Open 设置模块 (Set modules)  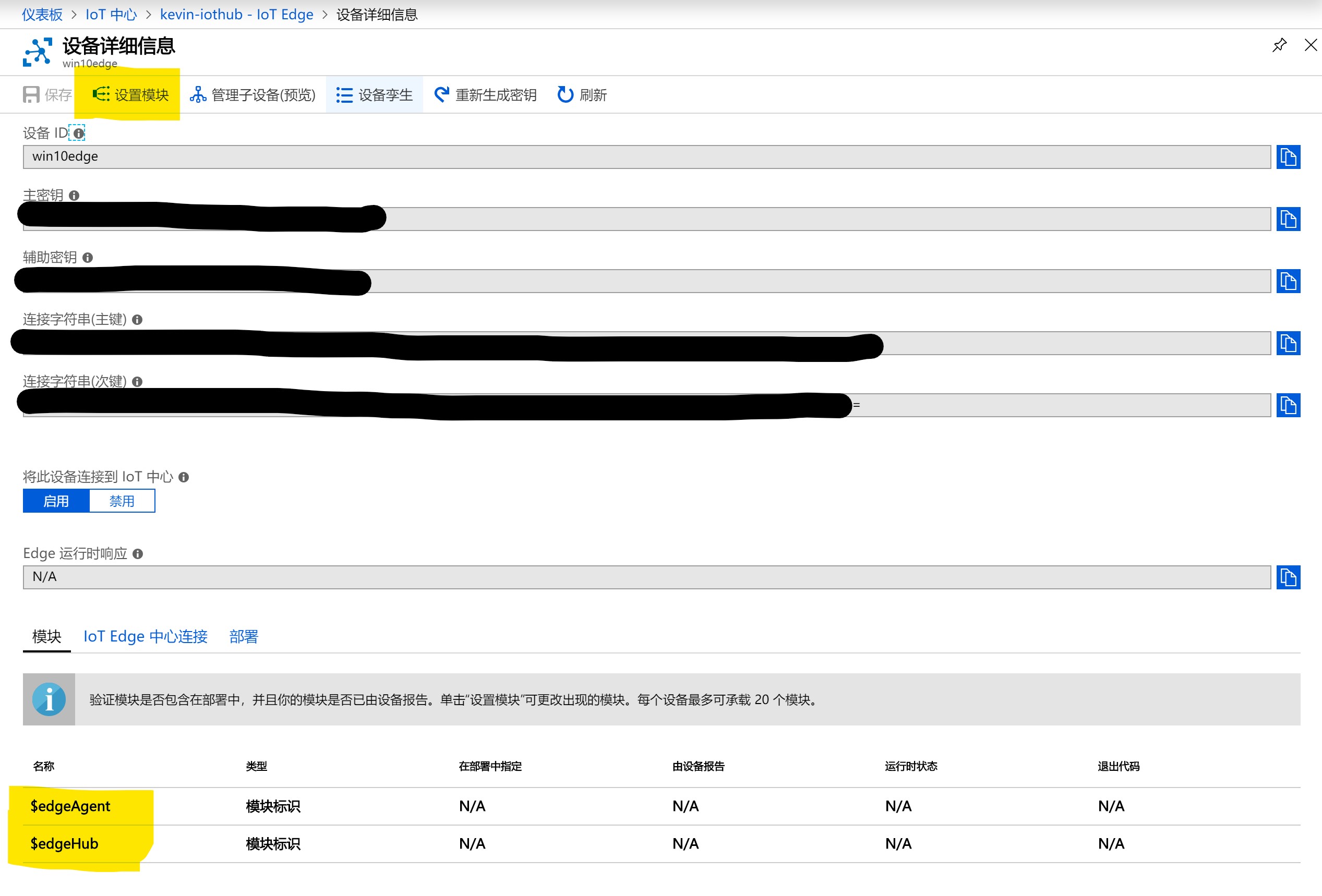130,94
